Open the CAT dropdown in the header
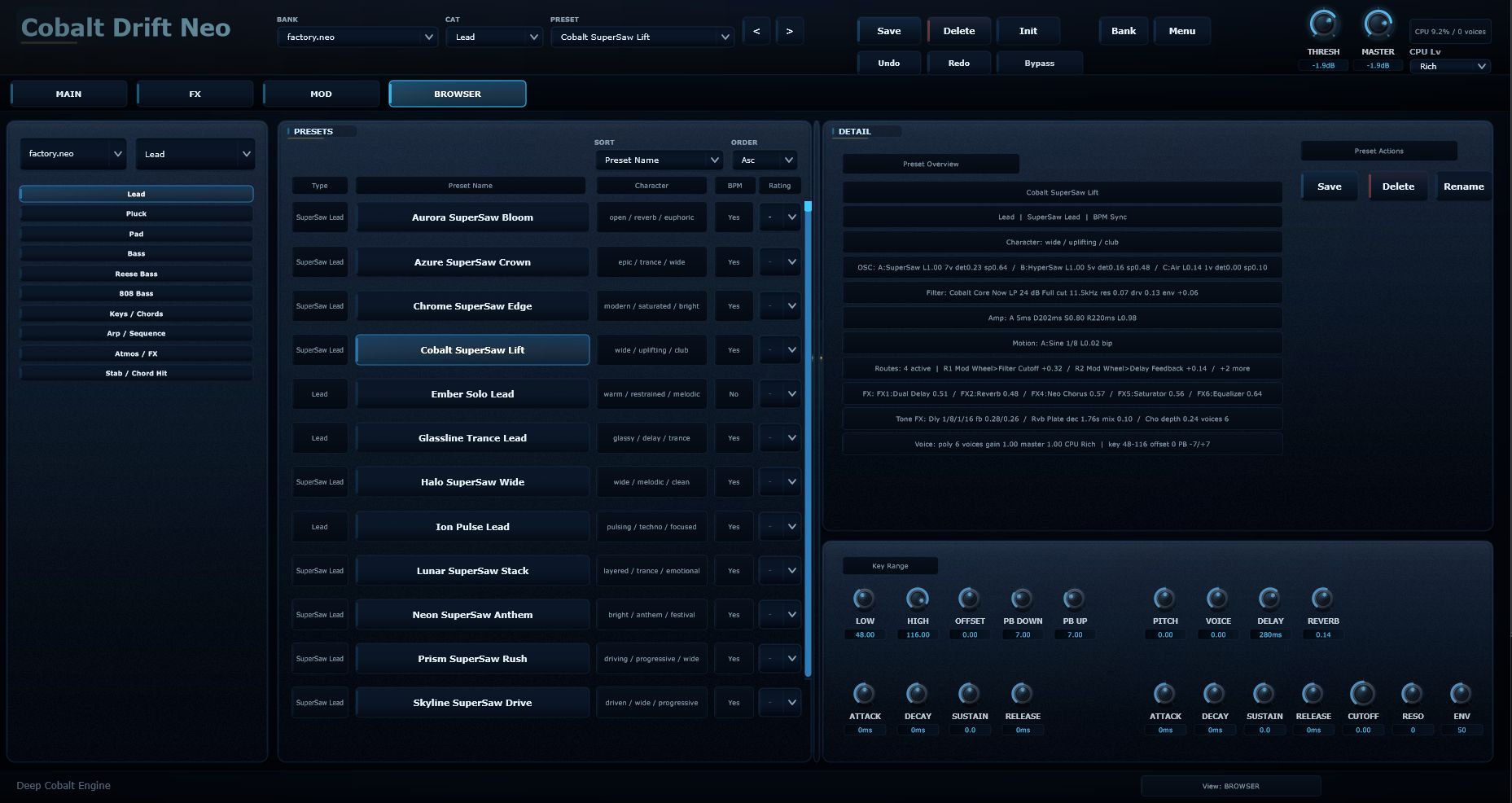This screenshot has height=803, width=1512. (493, 37)
